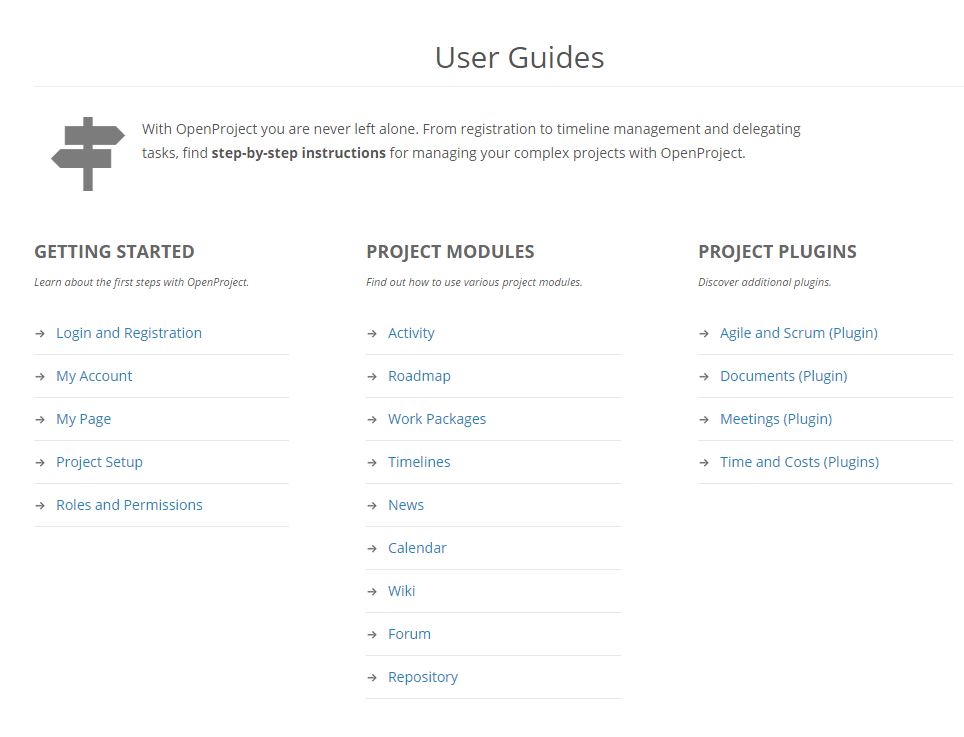The image size is (964, 737).
Task: Click the arrow icon beside Agile and Scrum (Plugin)
Action: click(704, 332)
